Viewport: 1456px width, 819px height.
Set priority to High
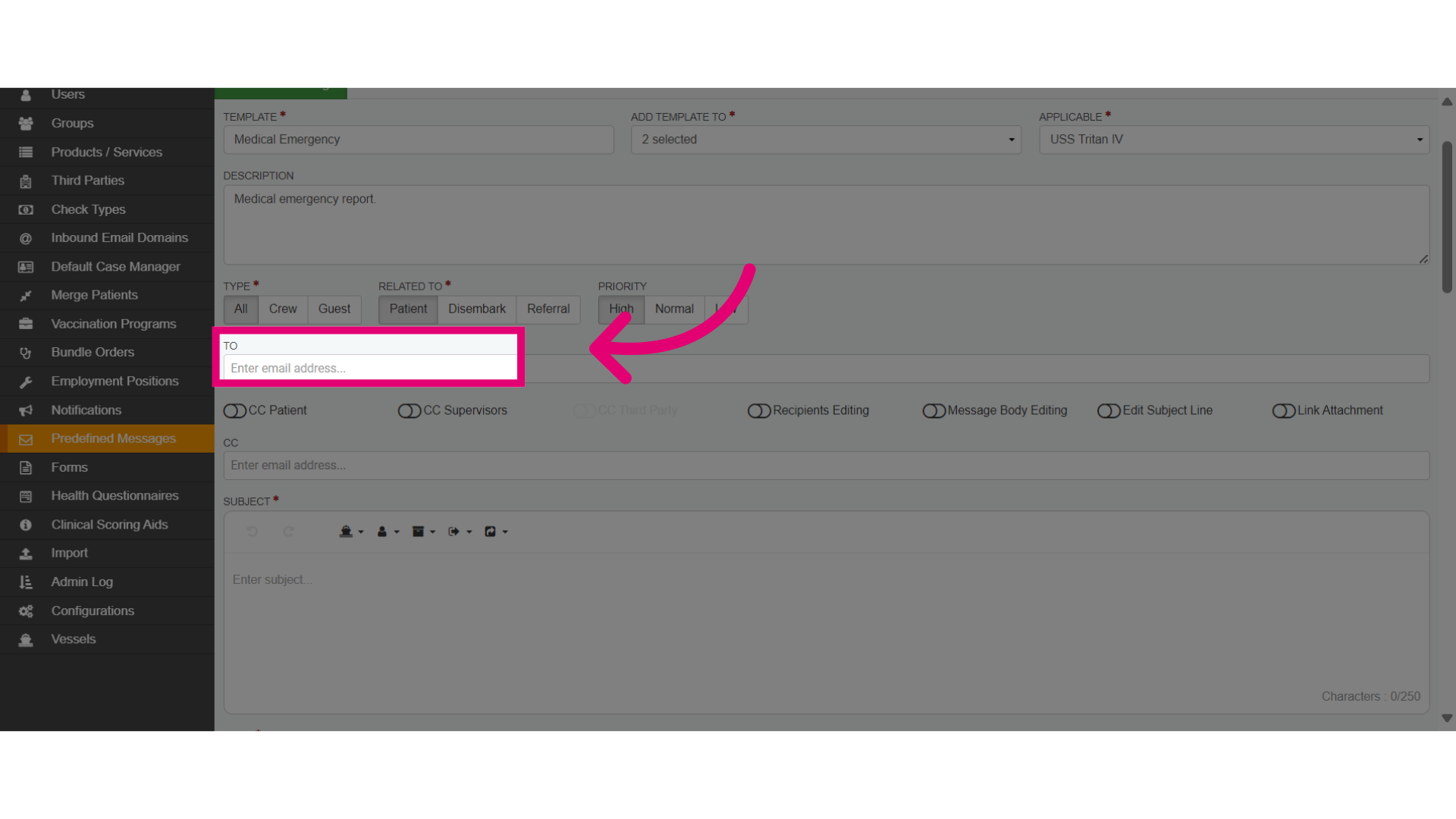621,309
